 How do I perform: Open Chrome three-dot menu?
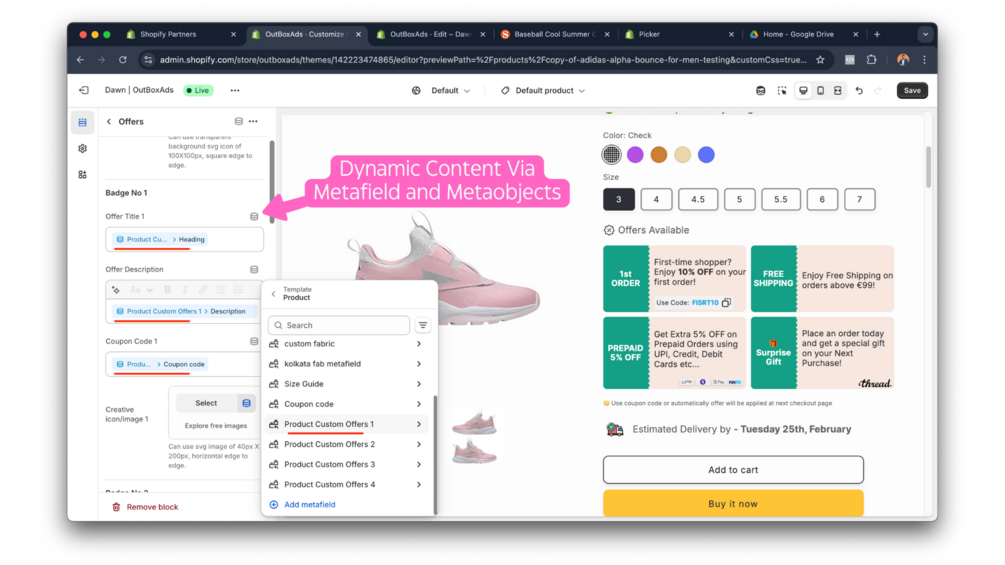(924, 60)
